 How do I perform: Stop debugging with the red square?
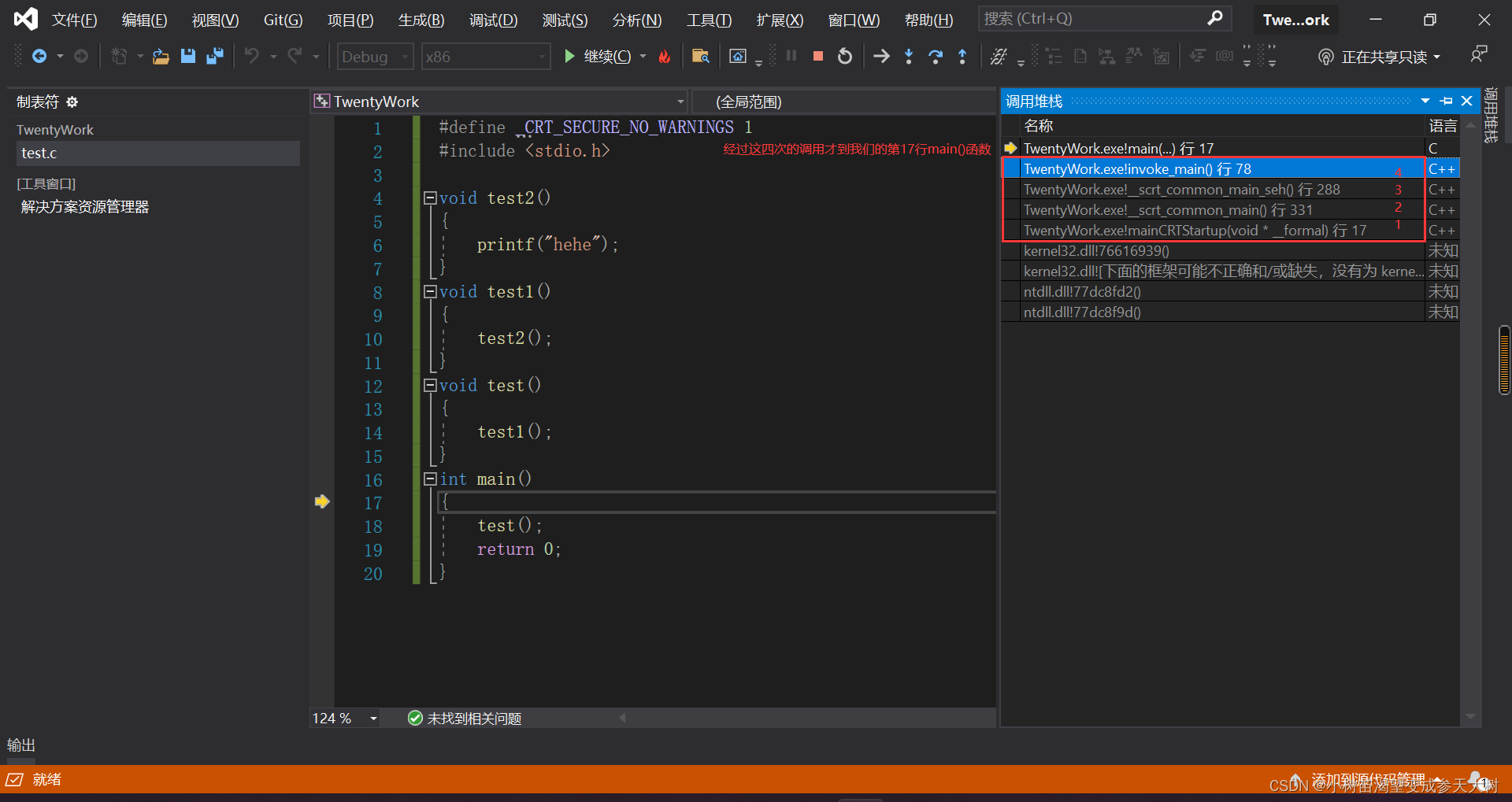click(818, 56)
